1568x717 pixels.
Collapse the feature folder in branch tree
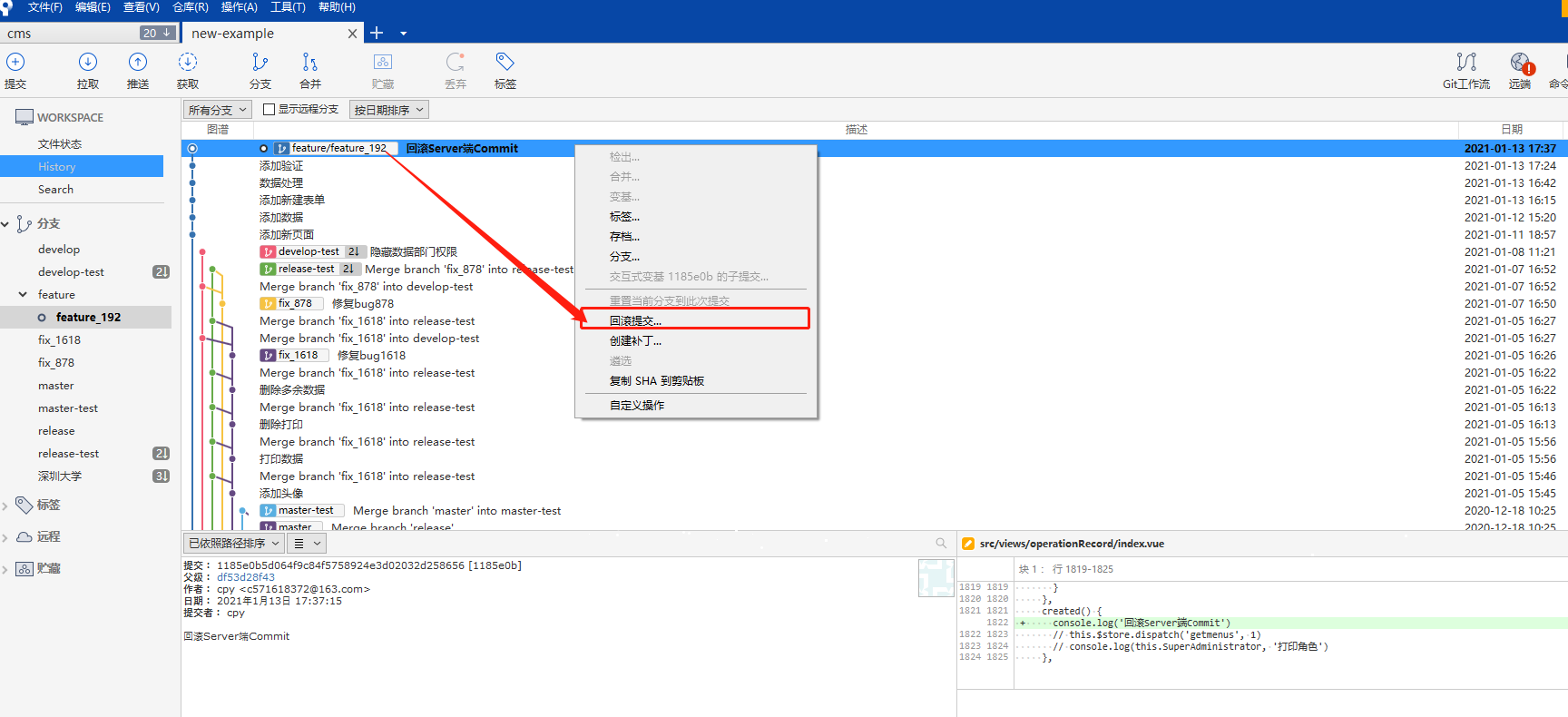pos(24,295)
